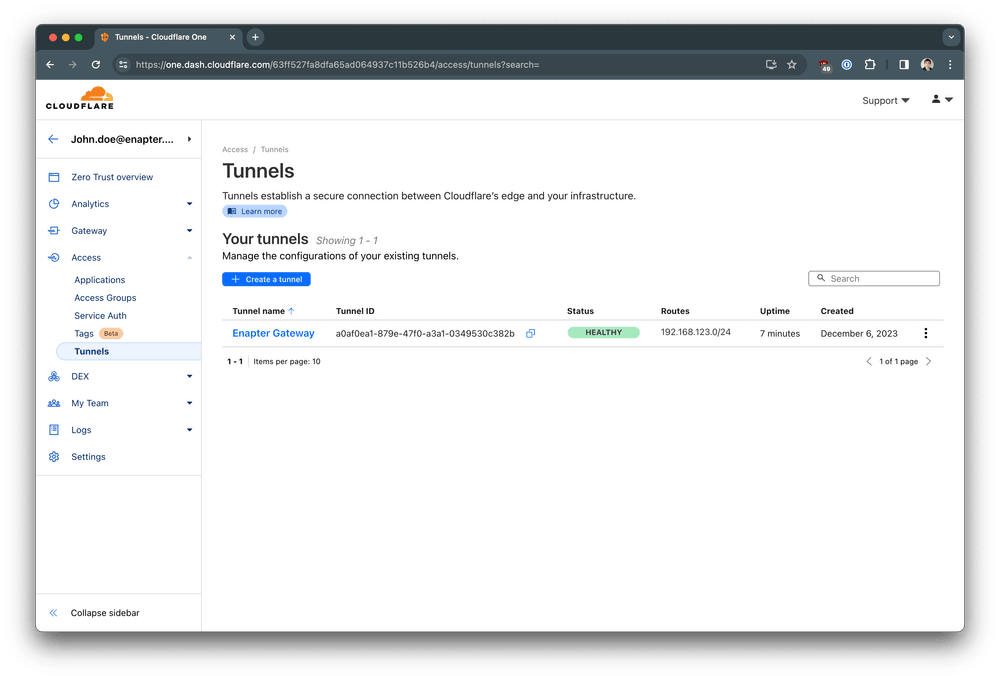Copy the Tunnel ID with the copy icon
This screenshot has width=1000, height=679.
[x=530, y=333]
